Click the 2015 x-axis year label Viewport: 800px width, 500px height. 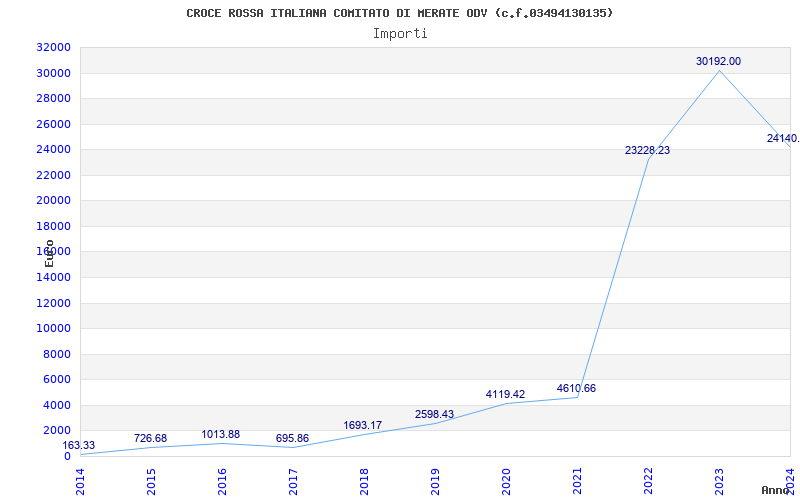pyautogui.click(x=152, y=482)
